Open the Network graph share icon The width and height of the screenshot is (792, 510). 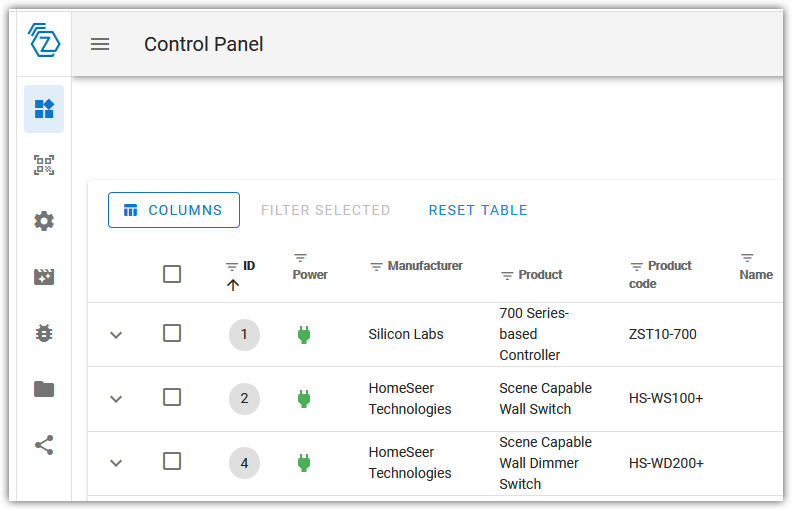coord(44,445)
